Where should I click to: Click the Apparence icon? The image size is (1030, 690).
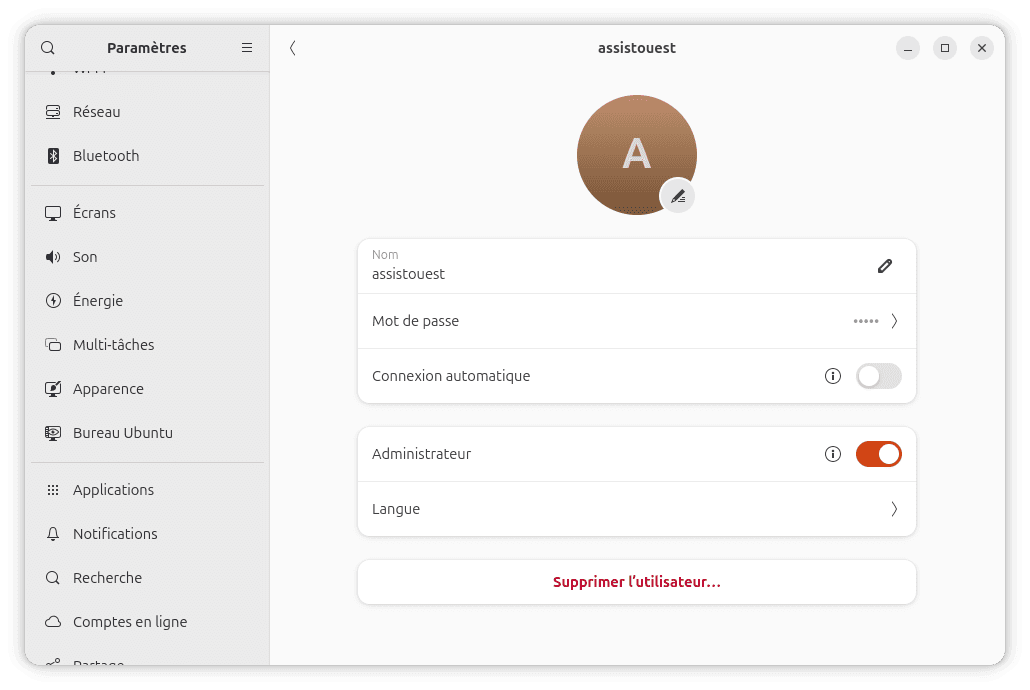[x=53, y=389]
